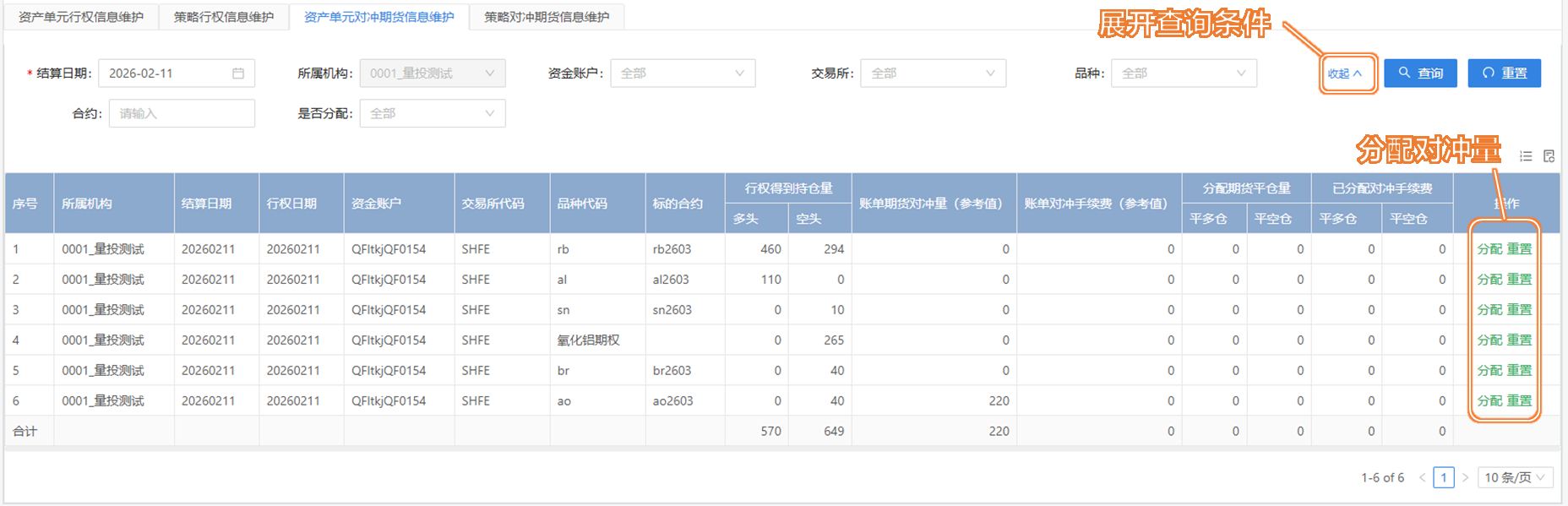This screenshot has width=1568, height=506.
Task: Switch to 资产单元行权信息维护 tab
Action: coord(81,17)
